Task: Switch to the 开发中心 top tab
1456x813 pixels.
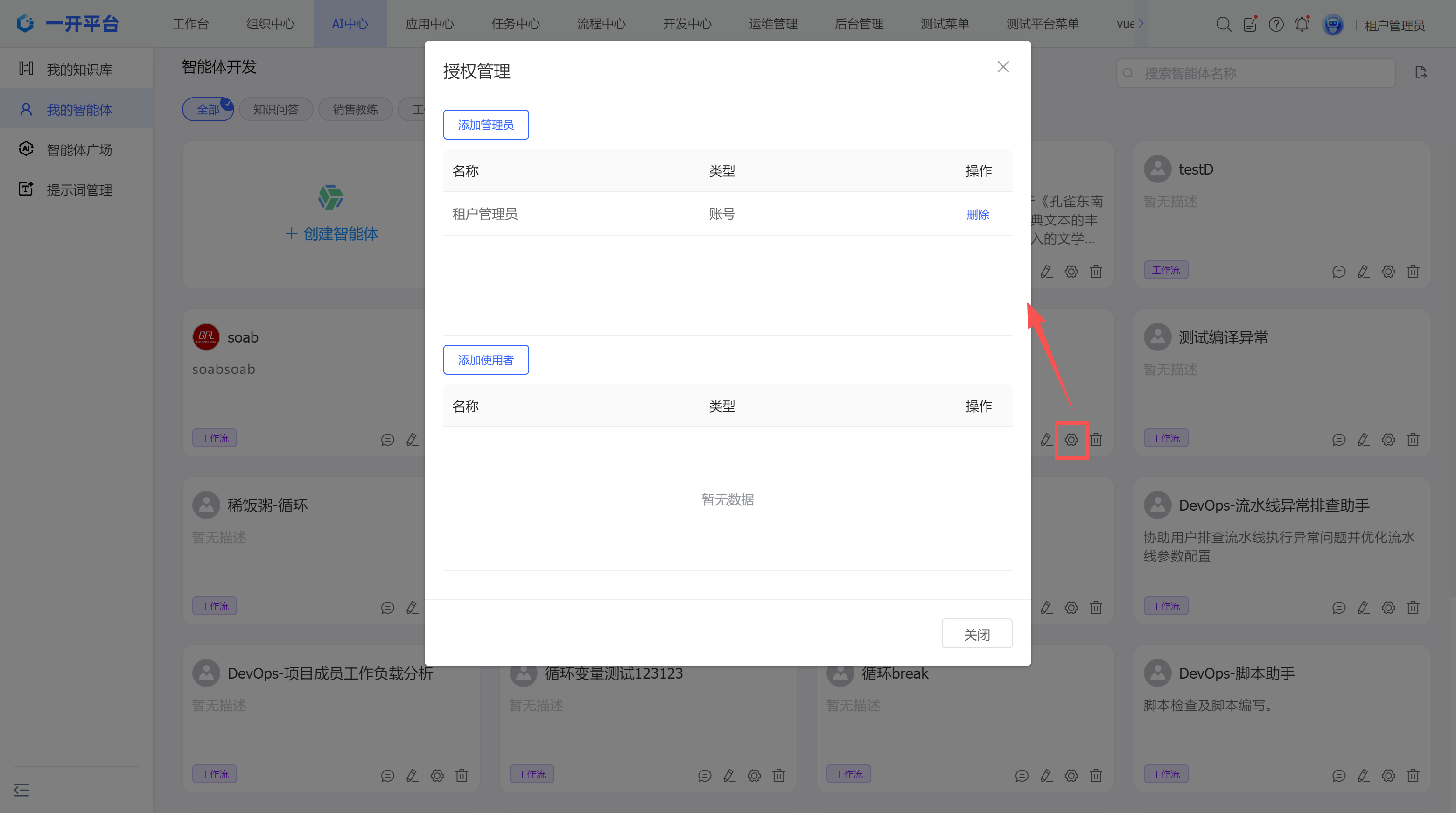Action: pos(687,24)
